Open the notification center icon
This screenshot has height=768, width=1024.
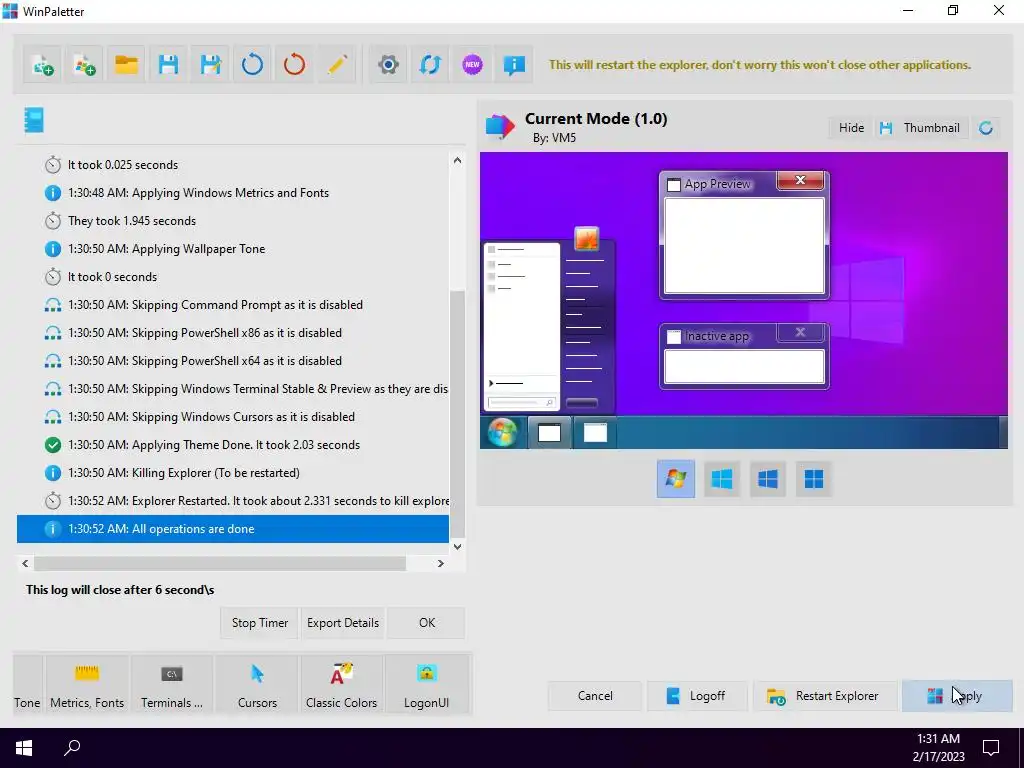991,748
